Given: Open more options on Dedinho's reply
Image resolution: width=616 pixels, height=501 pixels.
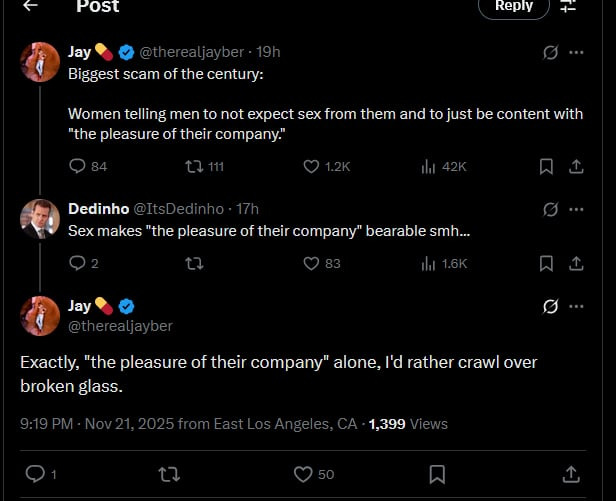Looking at the screenshot, I should pyautogui.click(x=576, y=210).
